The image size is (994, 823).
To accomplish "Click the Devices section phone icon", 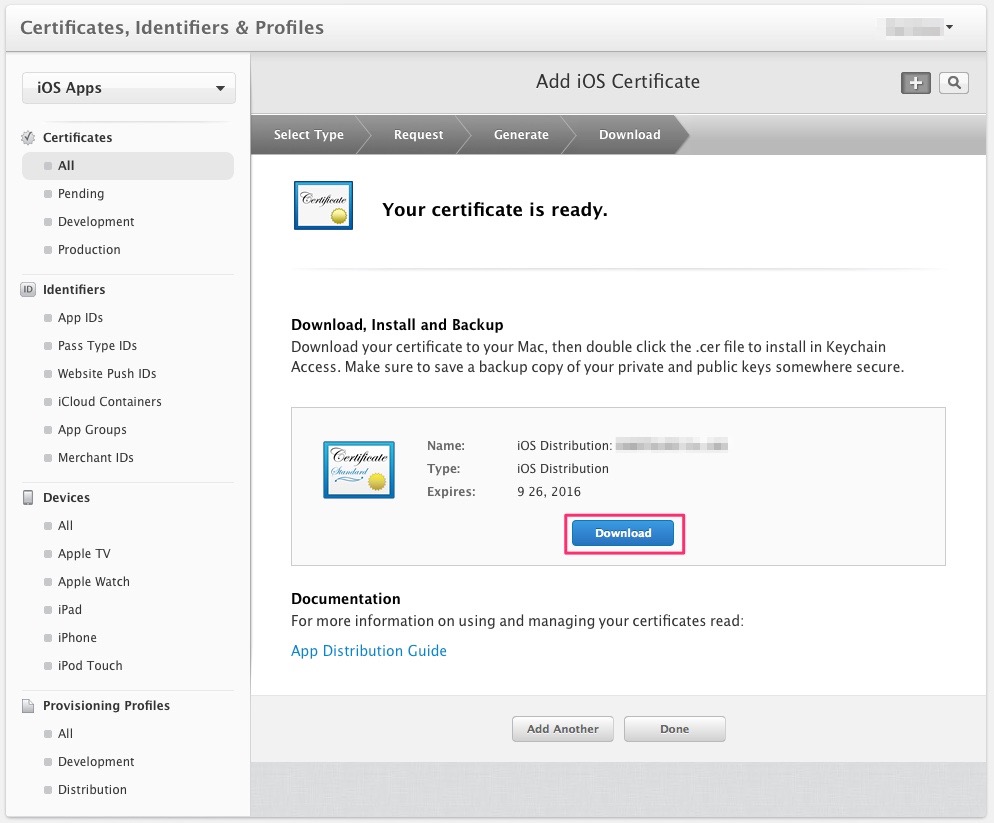I will point(28,498).
